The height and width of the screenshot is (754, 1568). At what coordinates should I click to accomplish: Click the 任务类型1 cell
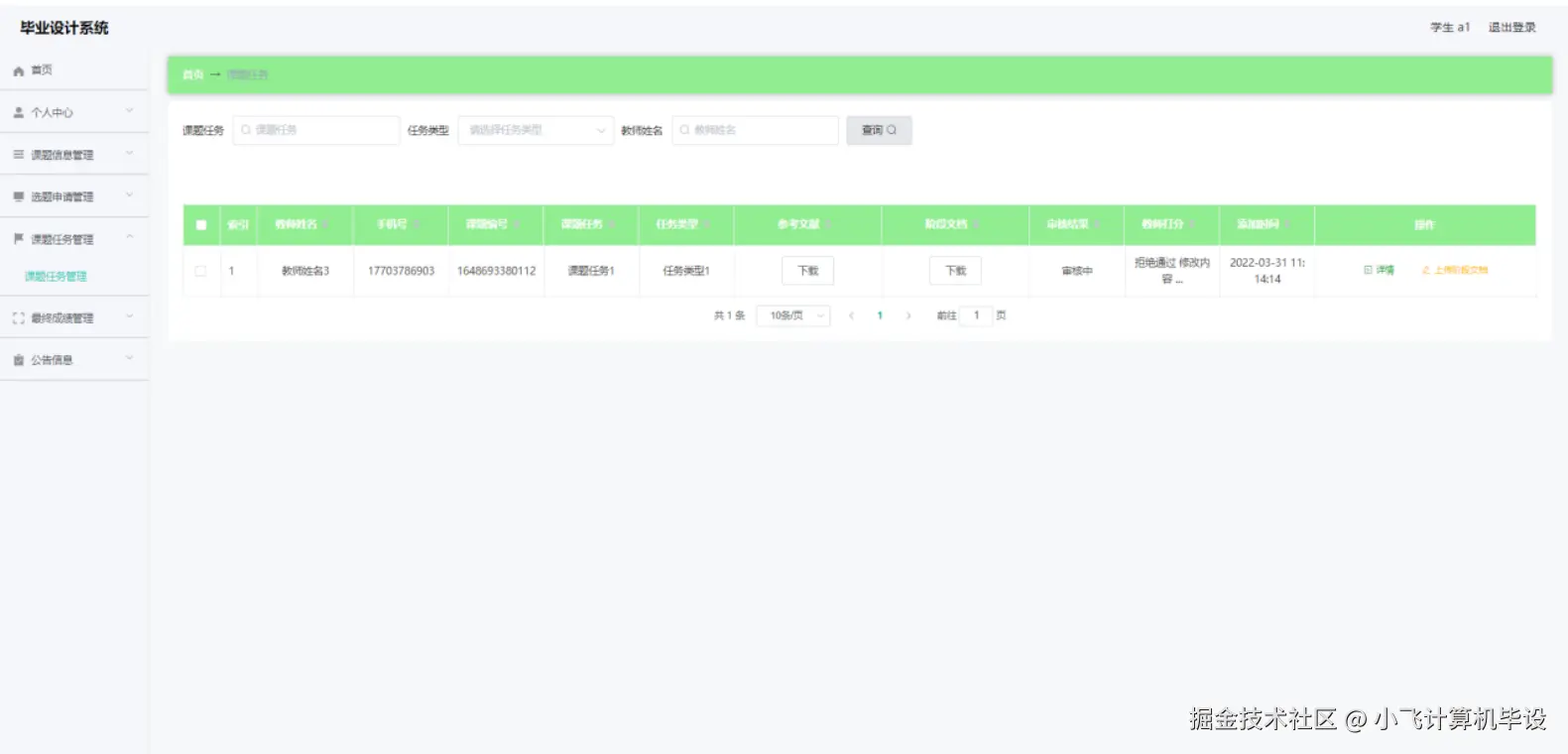pos(686,271)
